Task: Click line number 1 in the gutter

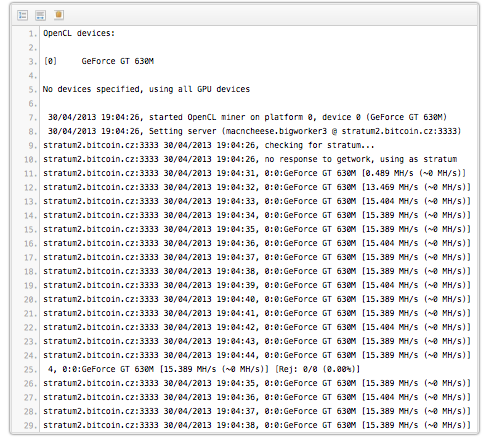Action: click(33, 34)
